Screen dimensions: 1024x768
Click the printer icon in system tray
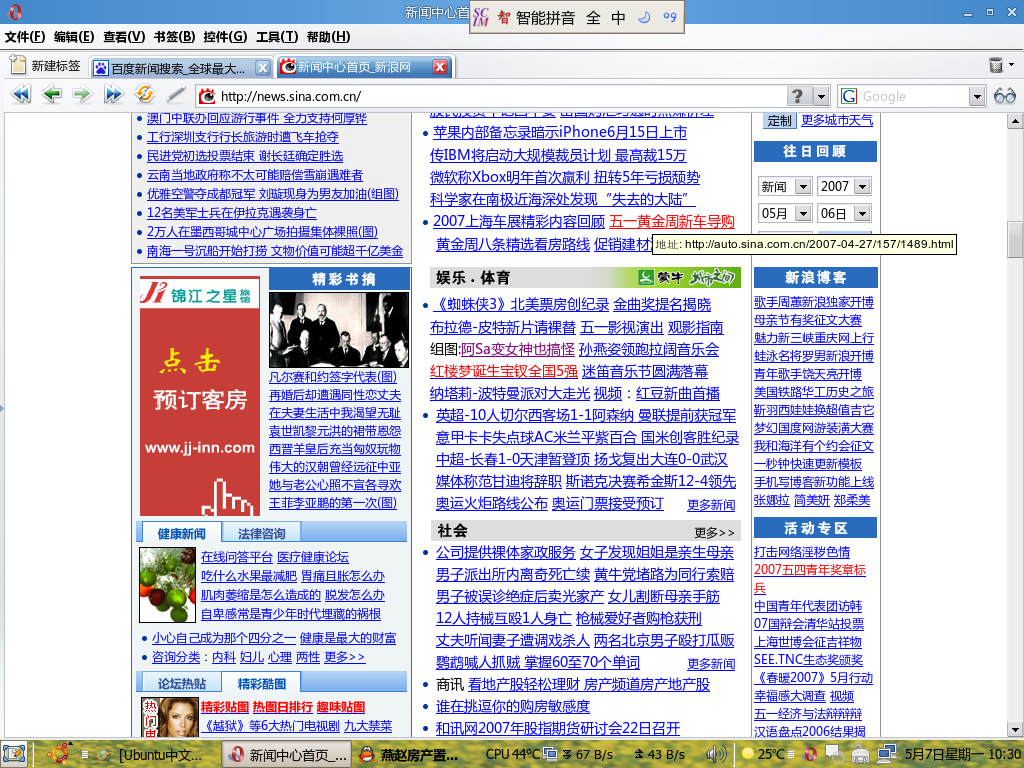point(861,755)
